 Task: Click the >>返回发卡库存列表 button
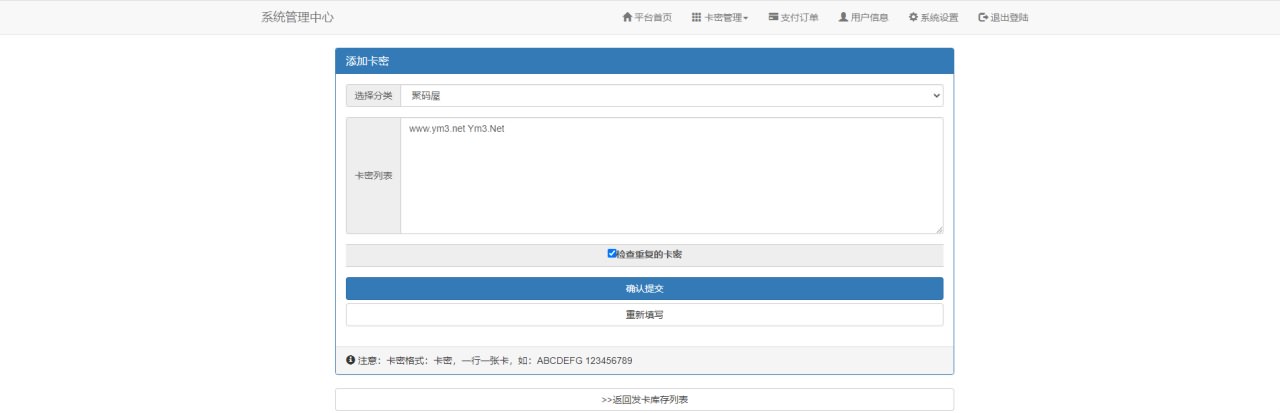tap(644, 399)
